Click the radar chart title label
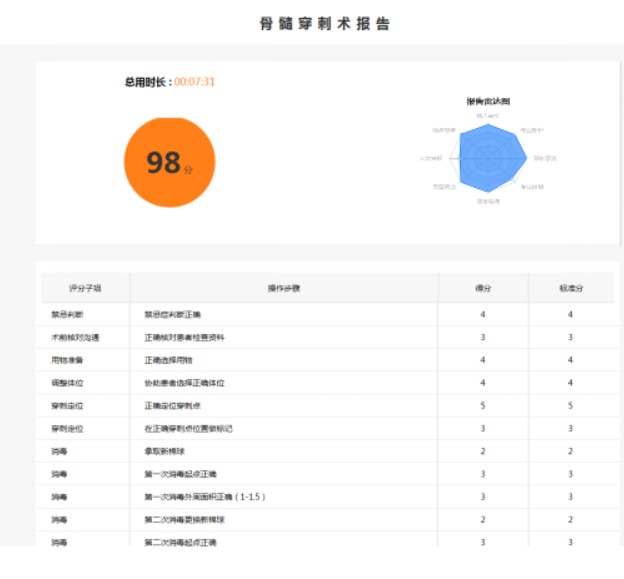 point(488,102)
